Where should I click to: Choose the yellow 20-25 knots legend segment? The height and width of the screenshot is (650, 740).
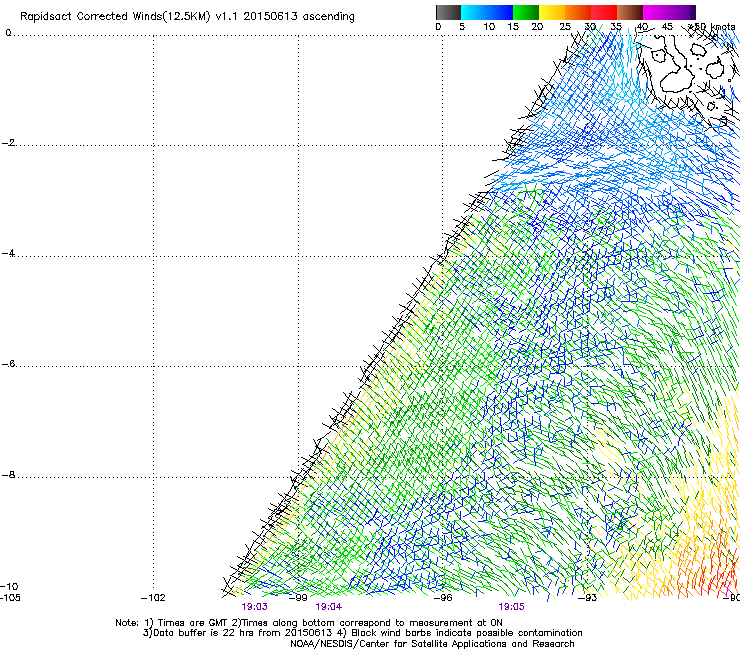(552, 12)
